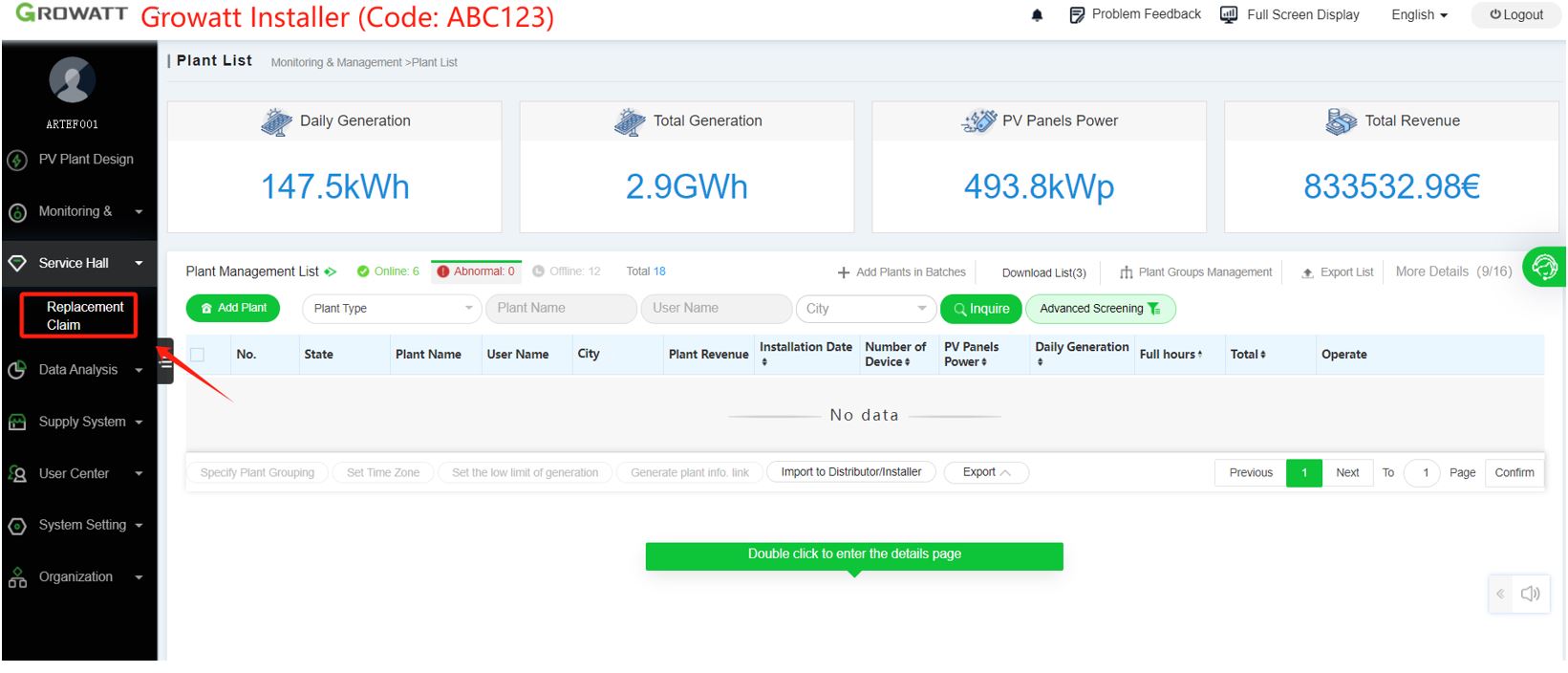Open the PV Plant Design page

click(85, 160)
